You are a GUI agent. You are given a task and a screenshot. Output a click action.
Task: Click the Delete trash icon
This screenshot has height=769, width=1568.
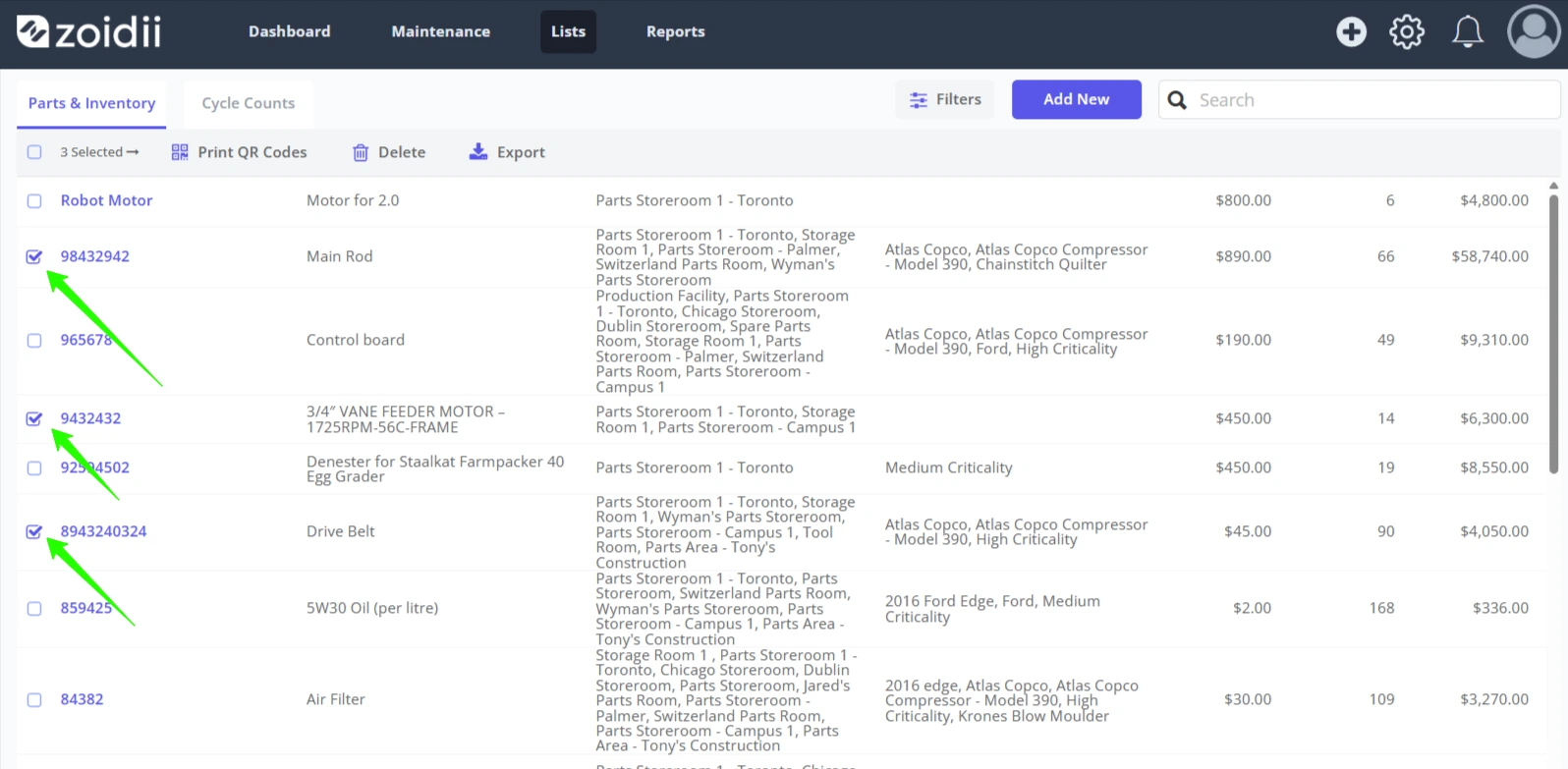[361, 152]
